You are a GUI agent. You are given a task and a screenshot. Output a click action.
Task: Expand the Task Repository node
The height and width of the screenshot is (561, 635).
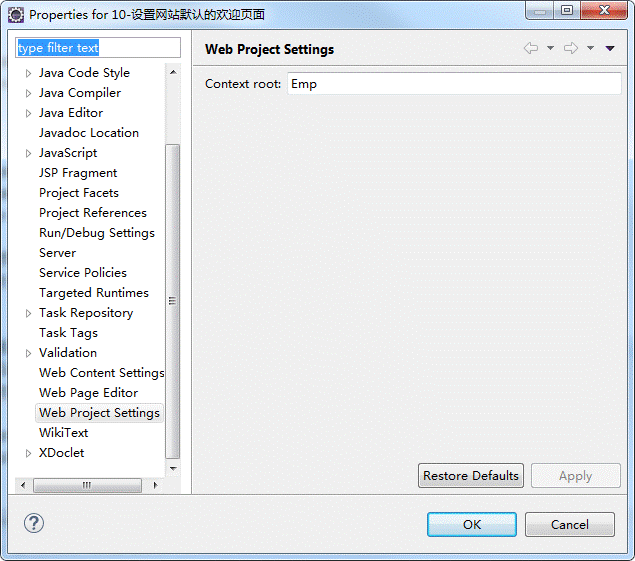pos(28,314)
